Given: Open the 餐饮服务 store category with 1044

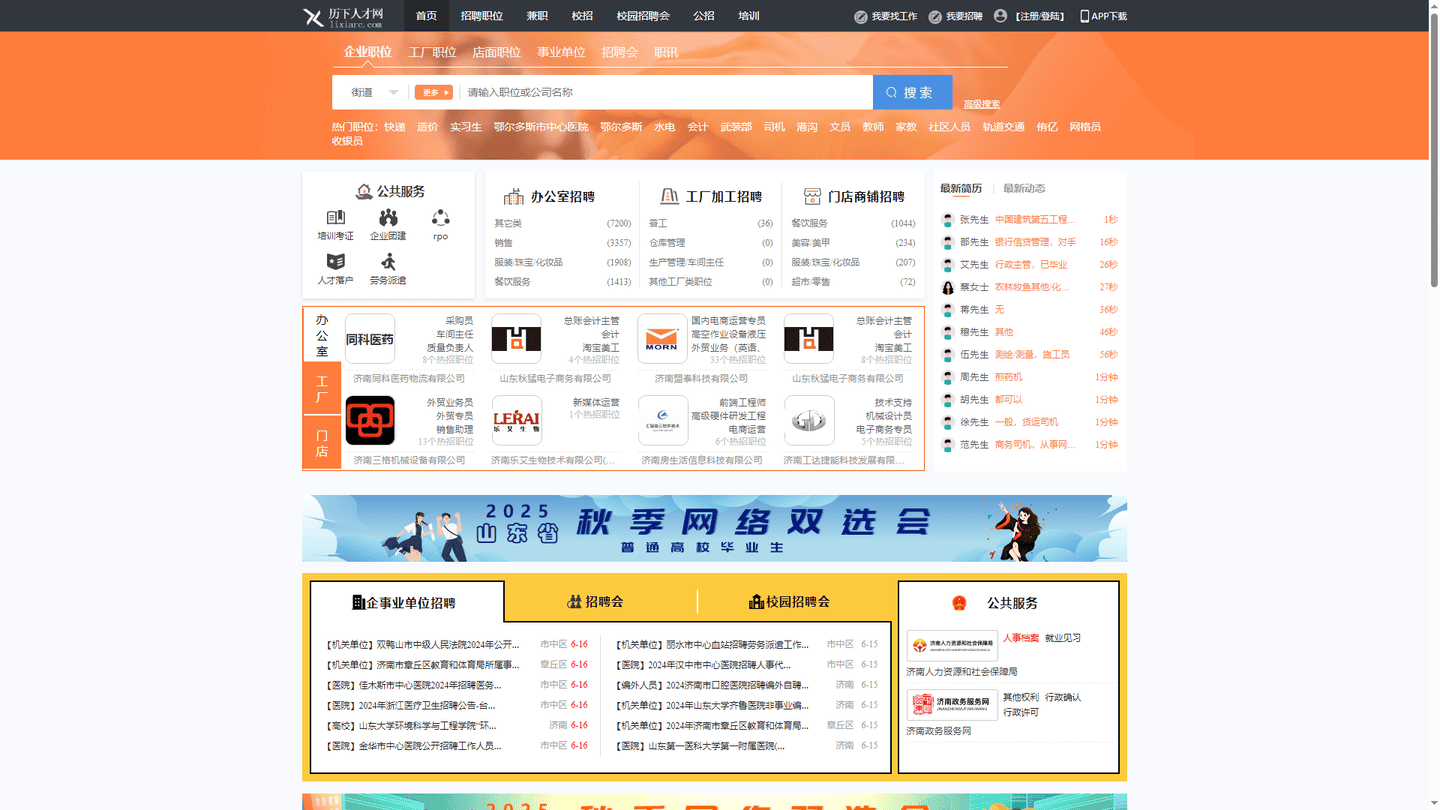Looking at the screenshot, I should [x=809, y=223].
